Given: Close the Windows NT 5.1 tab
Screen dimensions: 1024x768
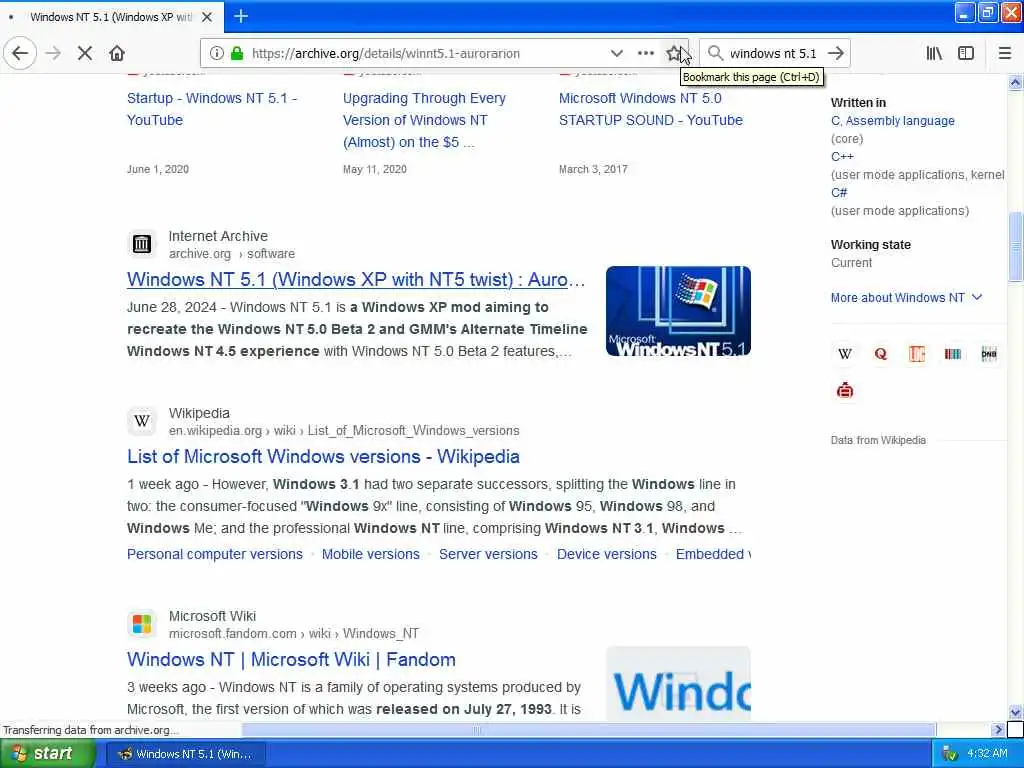Looking at the screenshot, I should point(207,17).
